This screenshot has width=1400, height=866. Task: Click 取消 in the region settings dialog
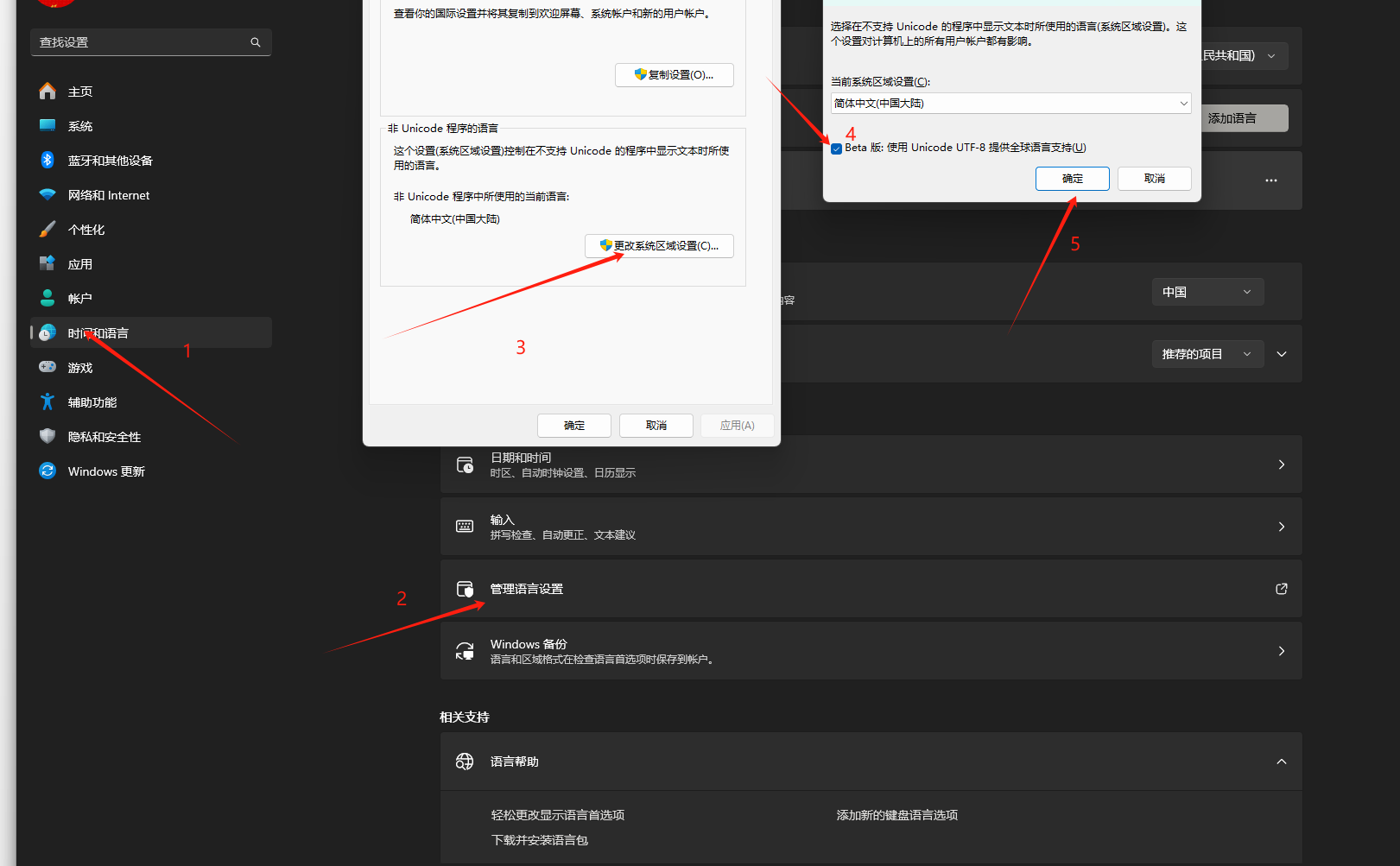coord(1155,179)
